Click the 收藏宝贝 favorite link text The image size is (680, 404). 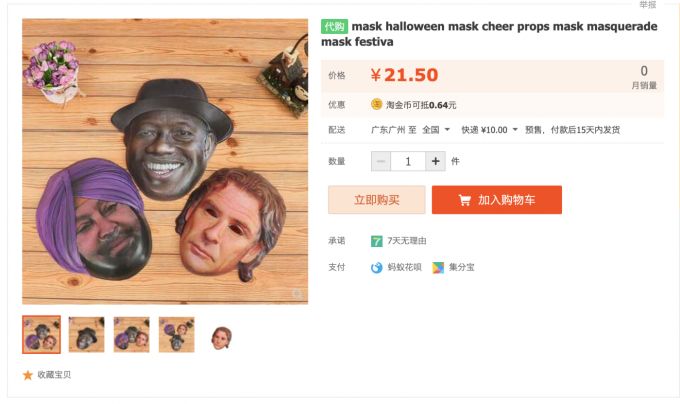click(54, 375)
